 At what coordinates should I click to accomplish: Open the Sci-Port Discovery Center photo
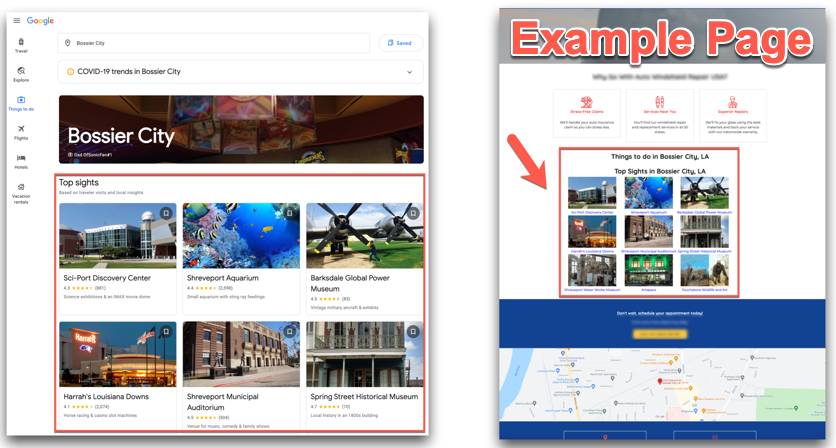tap(117, 235)
